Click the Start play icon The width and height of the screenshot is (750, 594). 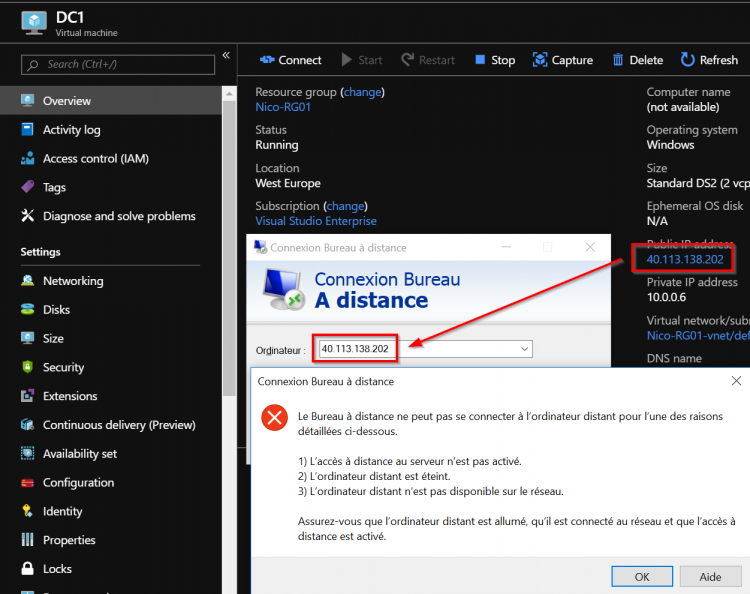346,60
